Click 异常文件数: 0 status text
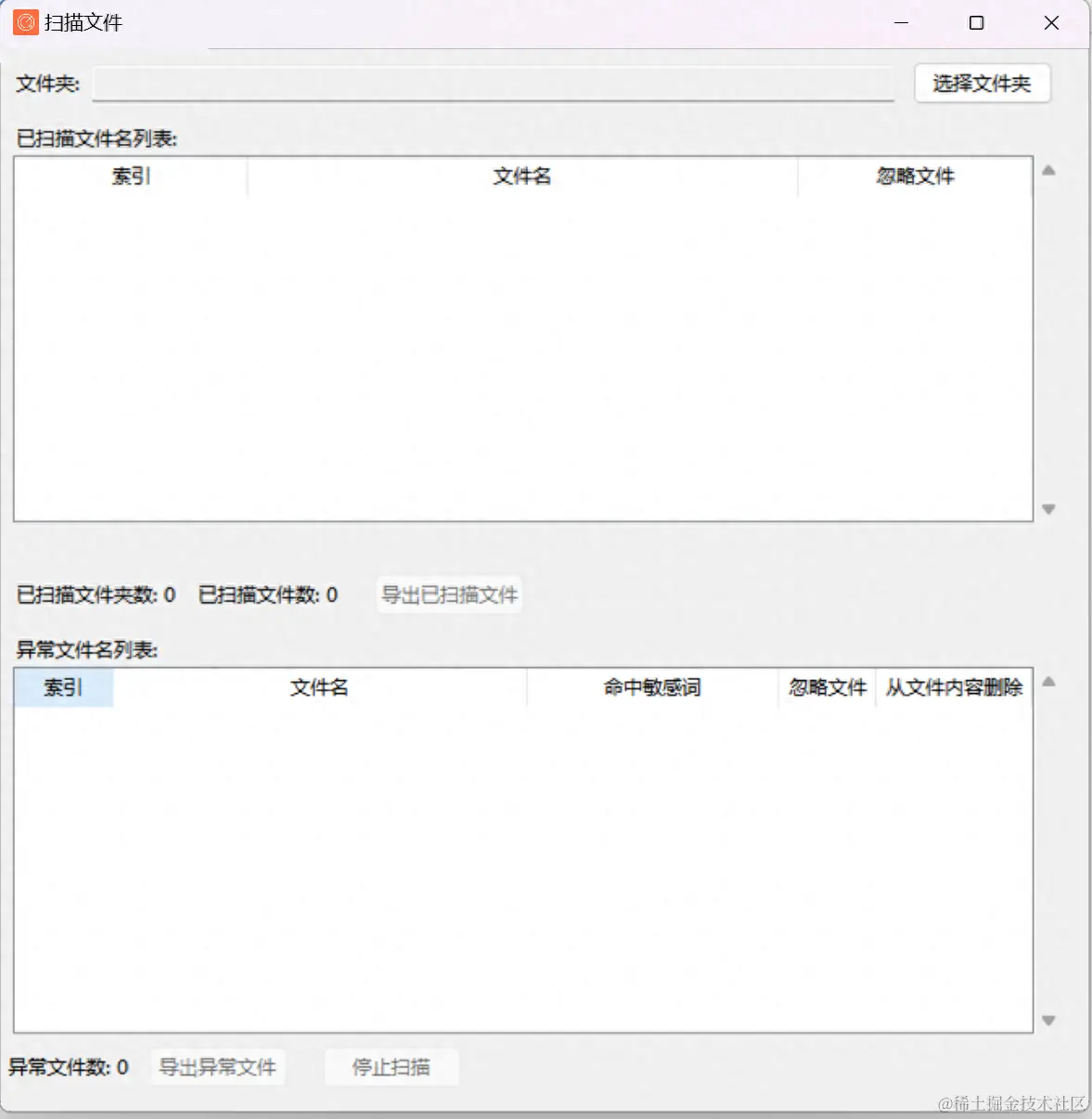The image size is (1092, 1119). coord(69,1067)
